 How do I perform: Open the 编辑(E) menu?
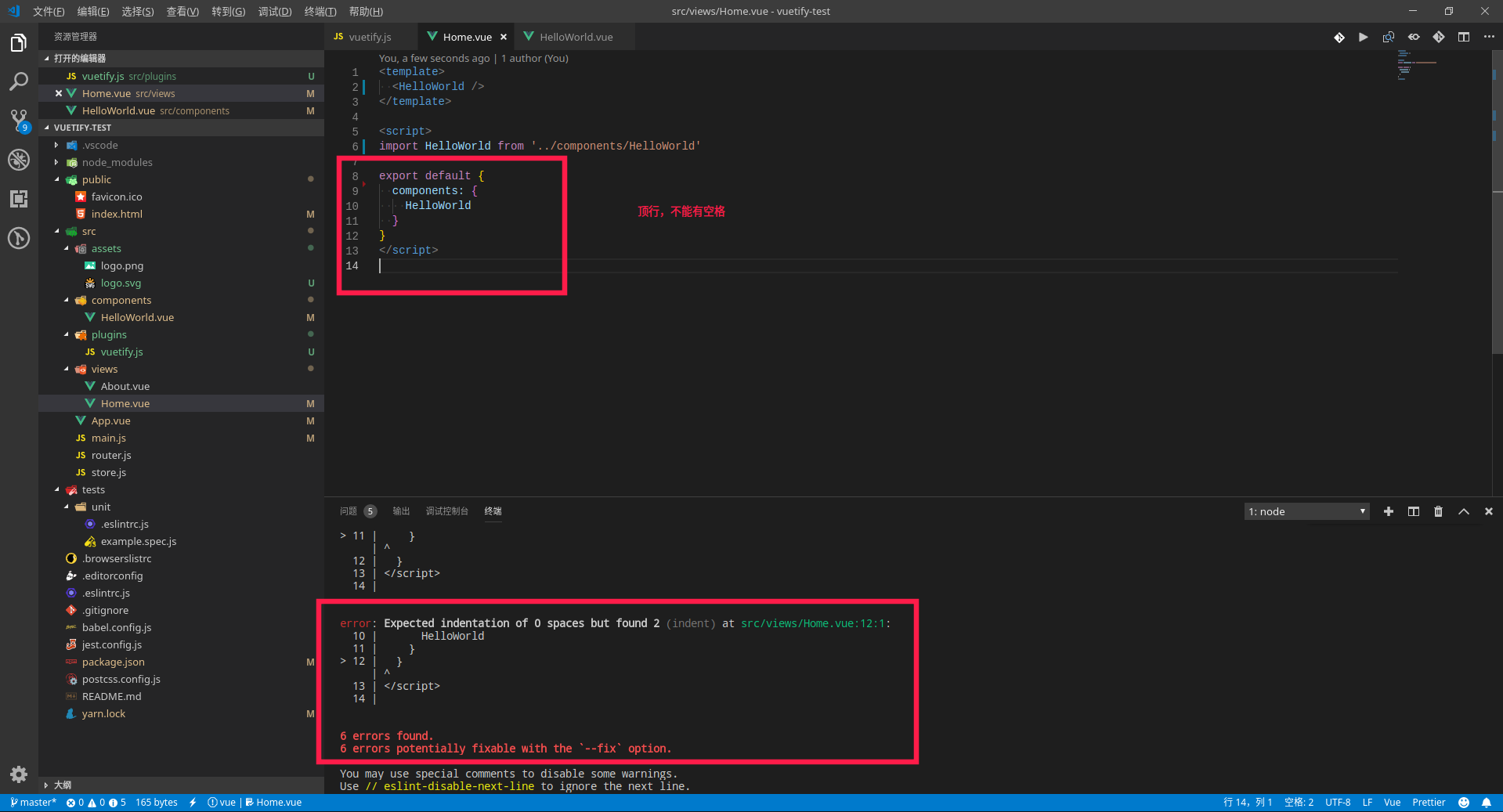[x=93, y=11]
